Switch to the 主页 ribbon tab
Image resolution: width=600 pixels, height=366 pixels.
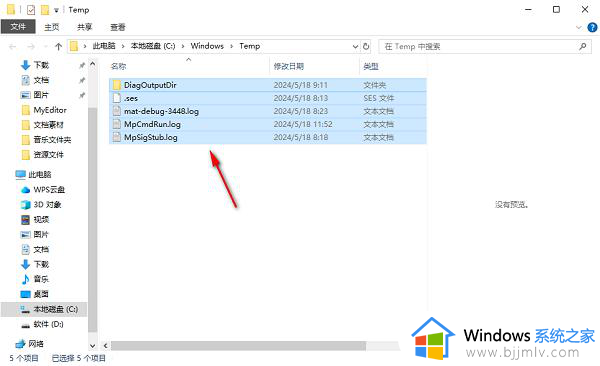point(52,27)
